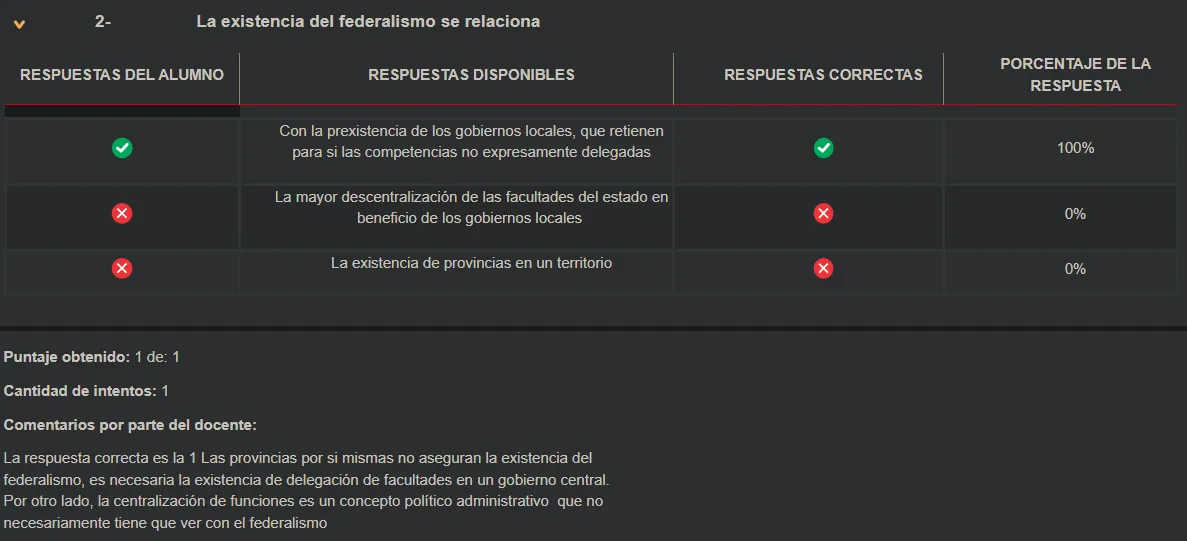This screenshot has height=541, width=1187.
Task: Click red X beside provinces answer, student column
Action: coord(122,268)
